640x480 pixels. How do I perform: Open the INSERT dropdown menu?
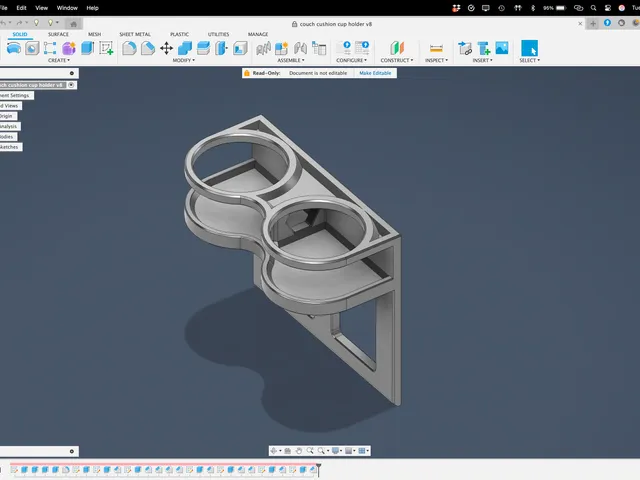click(482, 60)
